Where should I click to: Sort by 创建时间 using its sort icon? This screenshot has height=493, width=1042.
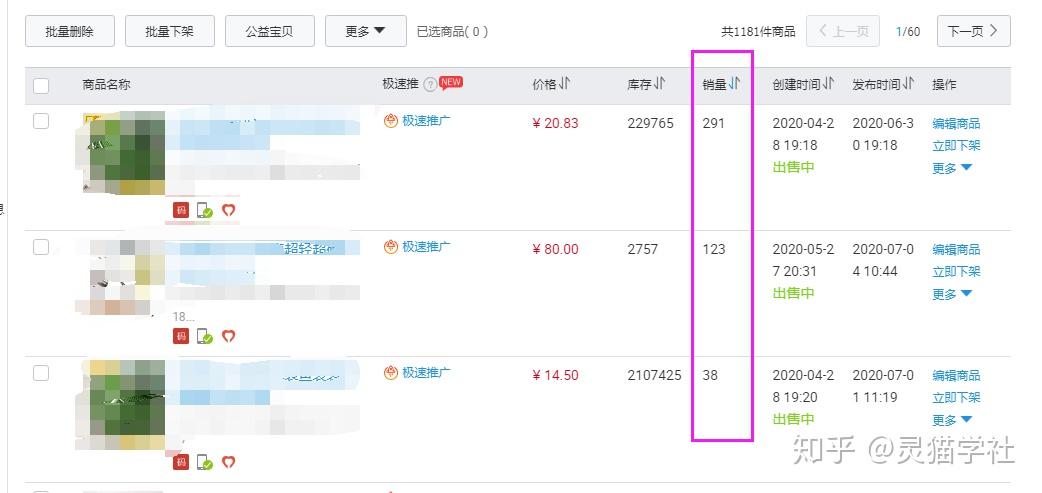click(829, 85)
